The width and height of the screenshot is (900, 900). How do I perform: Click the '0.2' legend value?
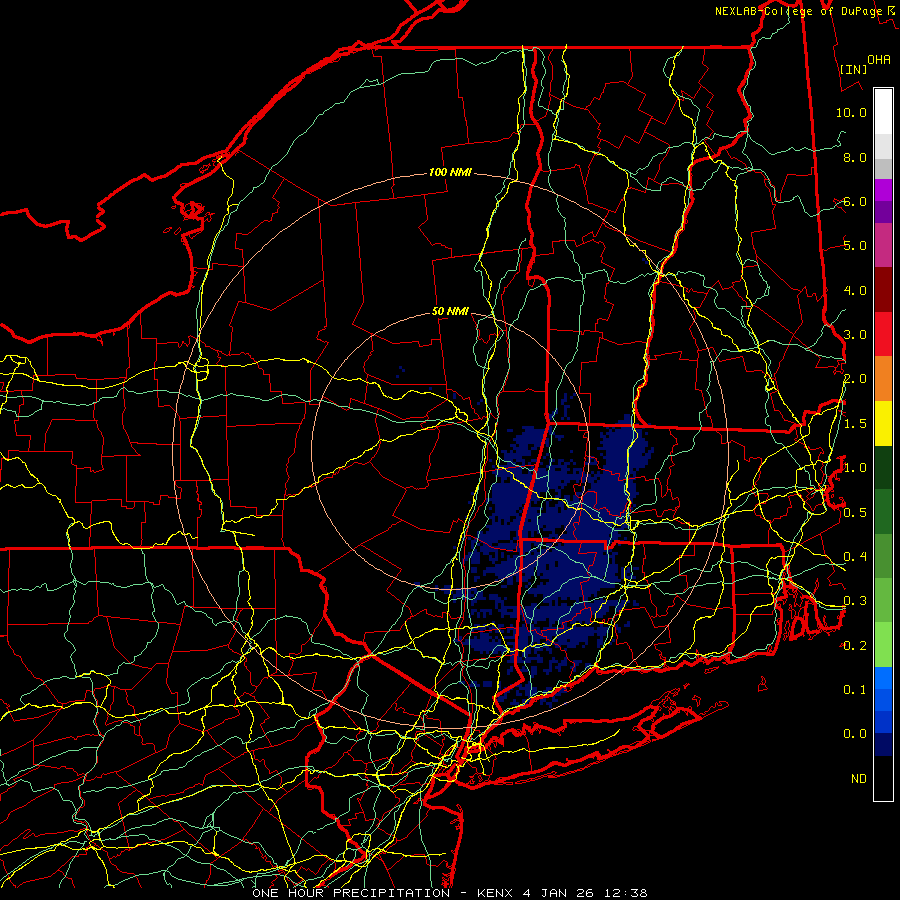[x=855, y=645]
